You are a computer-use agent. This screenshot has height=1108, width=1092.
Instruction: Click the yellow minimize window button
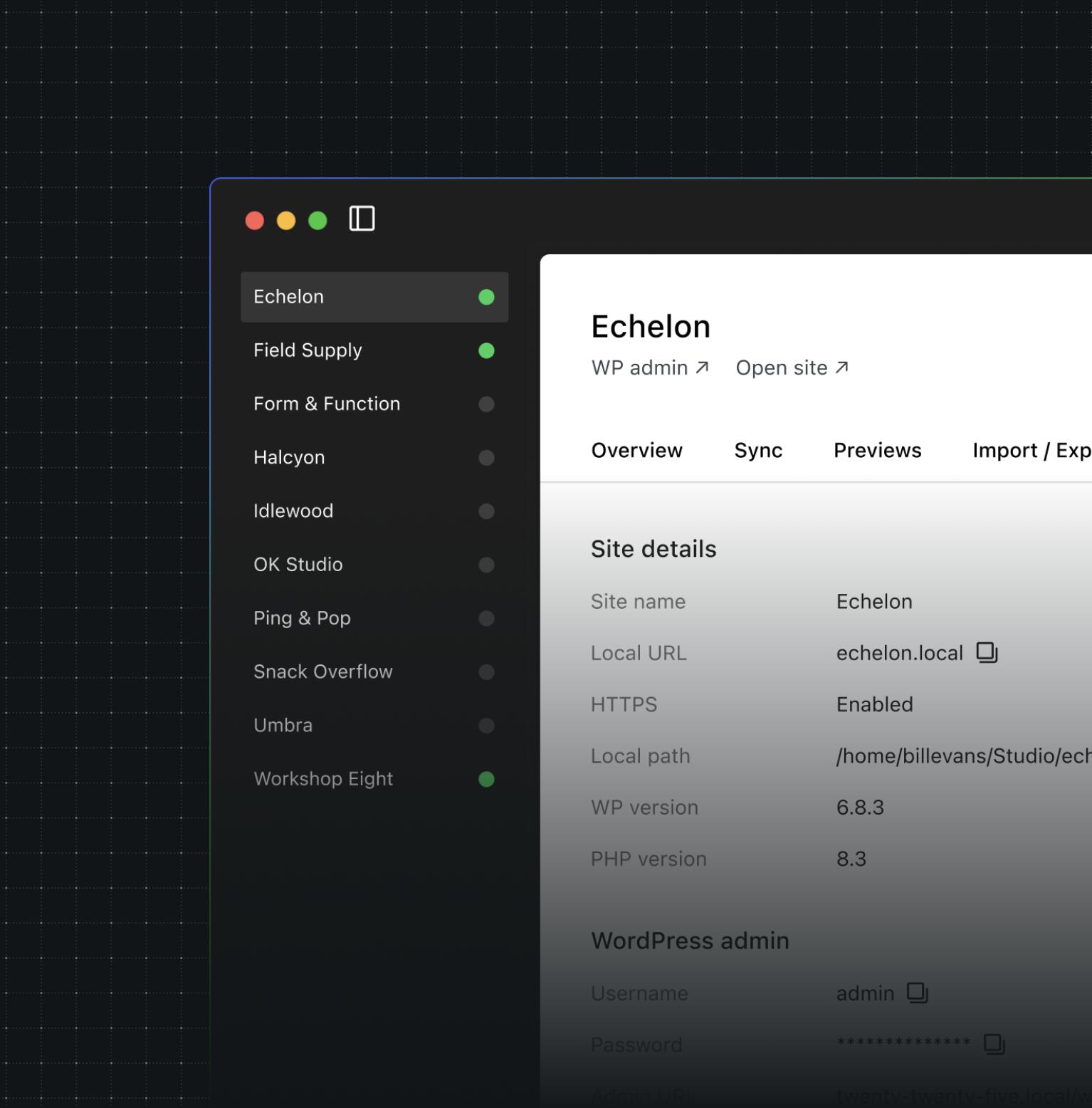point(286,221)
